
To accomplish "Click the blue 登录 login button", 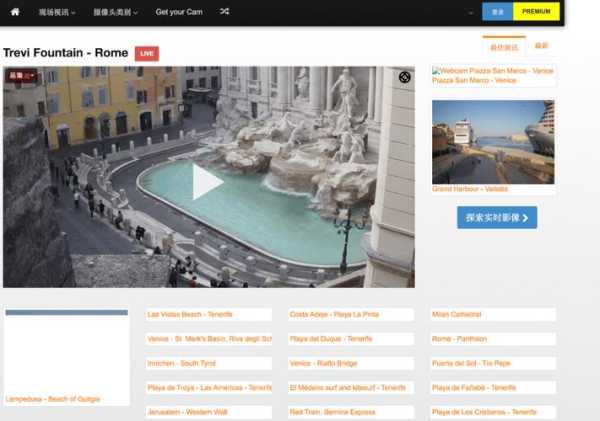I will pos(497,12).
